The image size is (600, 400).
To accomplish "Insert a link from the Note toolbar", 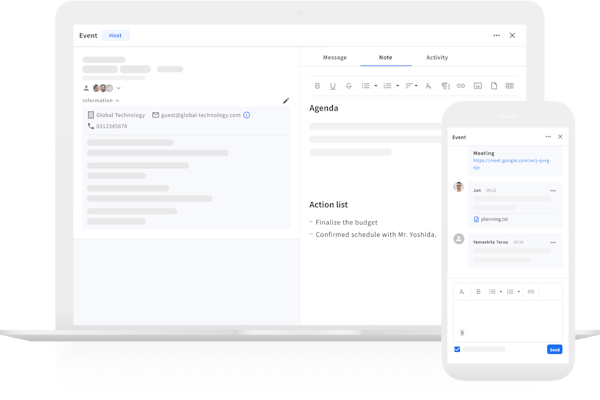I will 461,86.
